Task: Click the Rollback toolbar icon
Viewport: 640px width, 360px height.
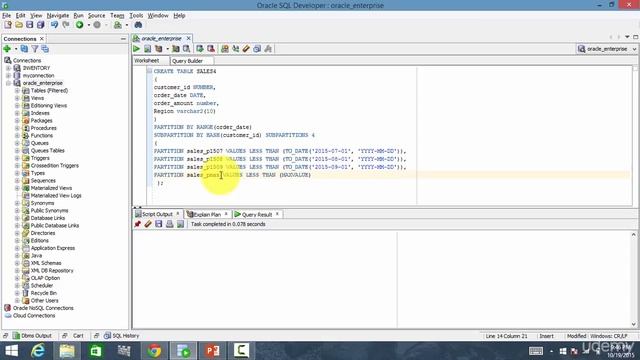Action: point(211,49)
